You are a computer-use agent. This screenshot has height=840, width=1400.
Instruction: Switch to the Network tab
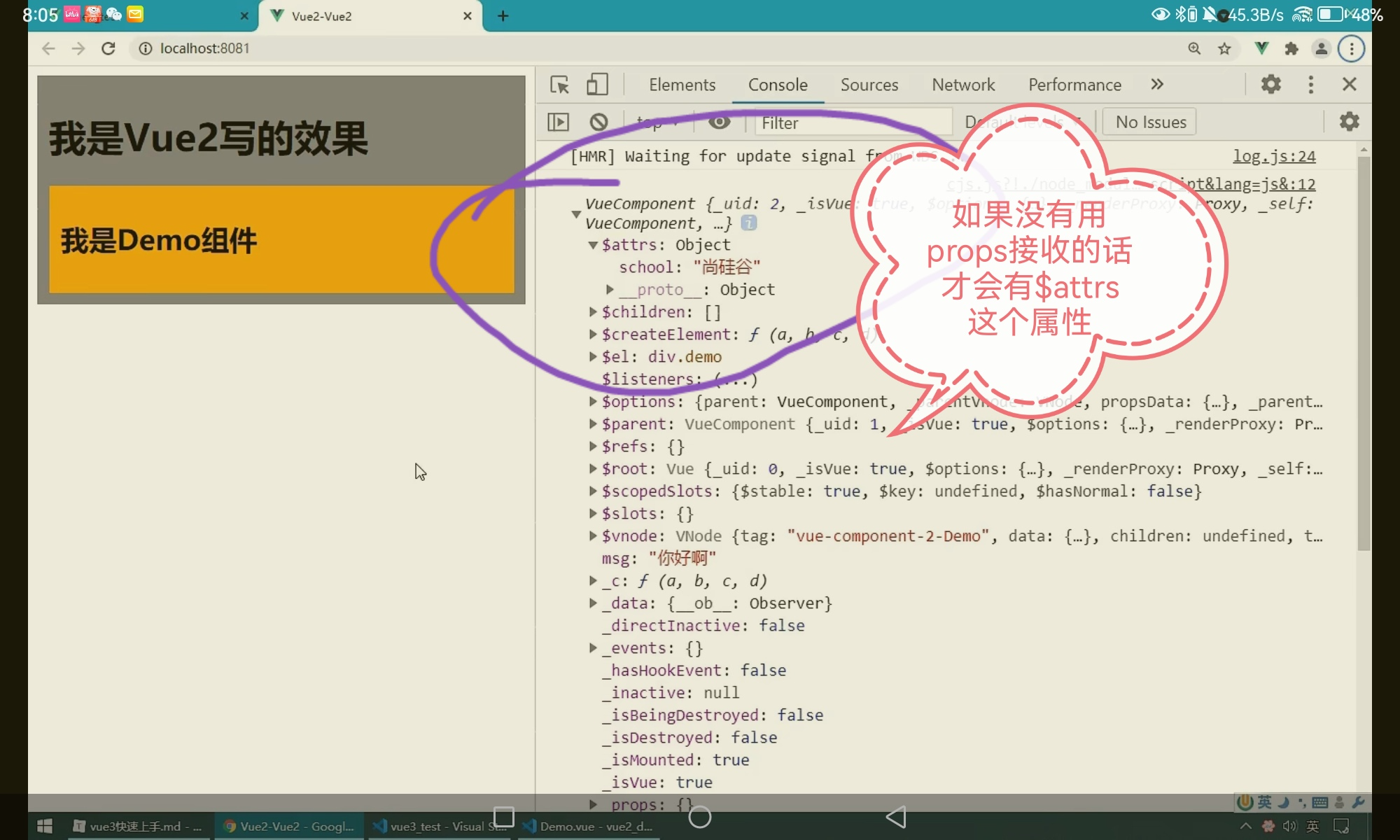(962, 85)
